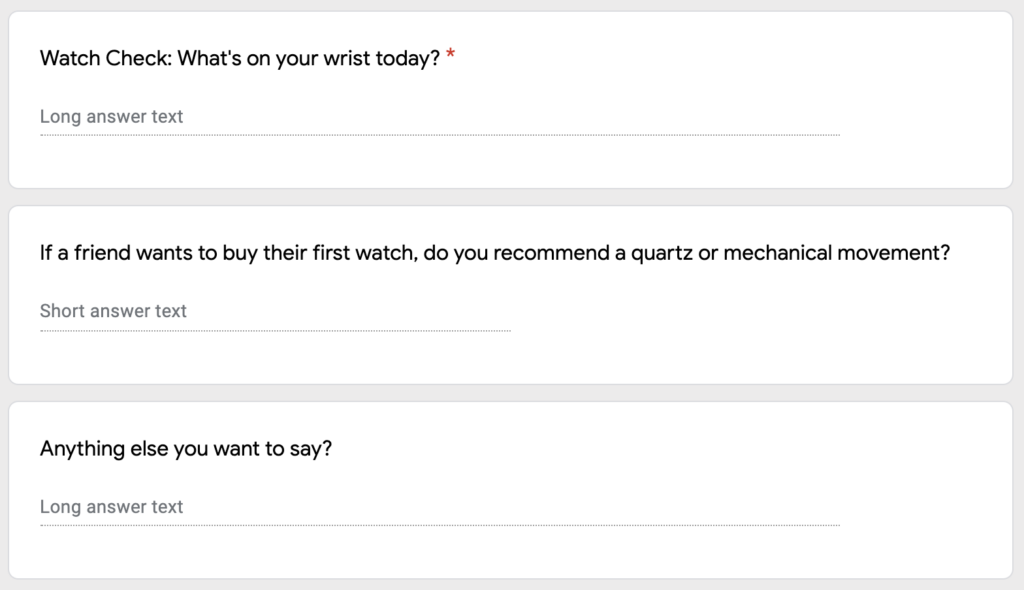Click the "Watch Check" question title
Viewport: 1024px width, 590px height.
click(x=240, y=58)
